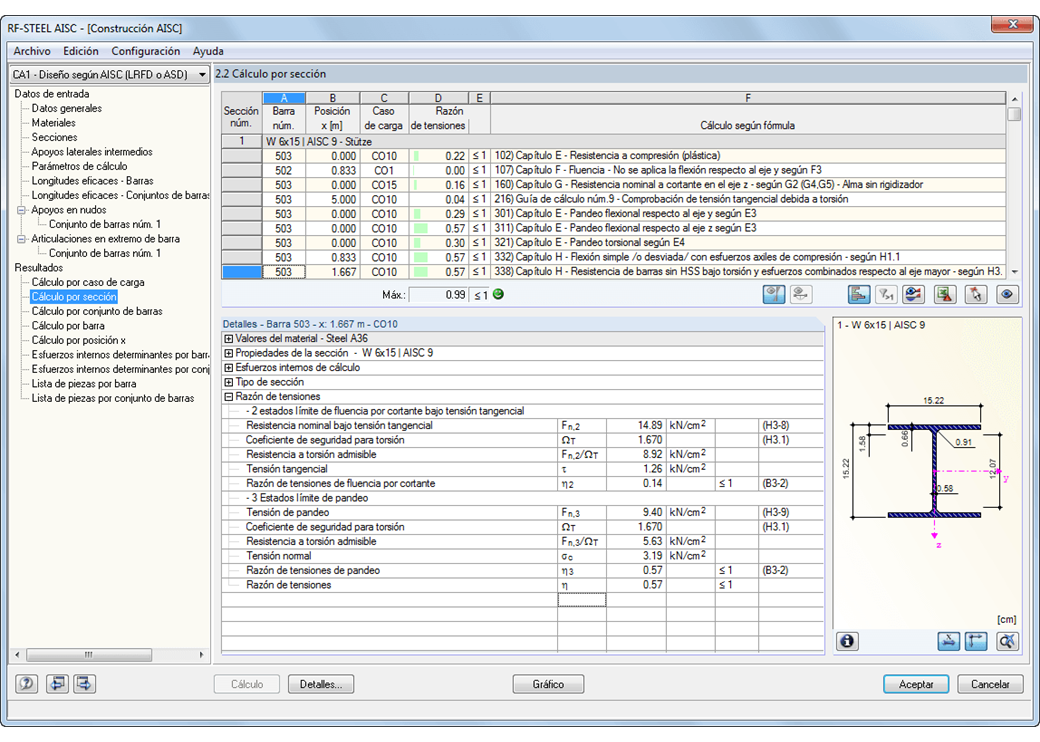Viewport: 1040px width, 742px height.
Task: Click the view mode eye icon
Action: click(x=1007, y=294)
